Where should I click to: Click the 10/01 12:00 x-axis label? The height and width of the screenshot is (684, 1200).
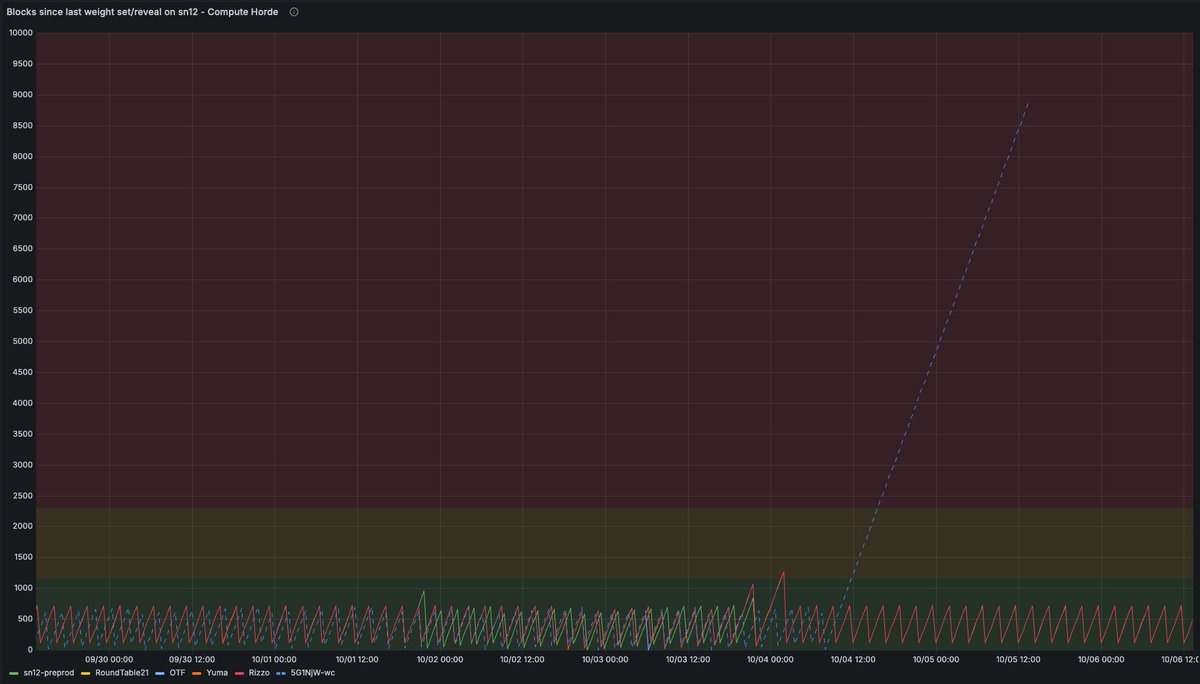(356, 660)
